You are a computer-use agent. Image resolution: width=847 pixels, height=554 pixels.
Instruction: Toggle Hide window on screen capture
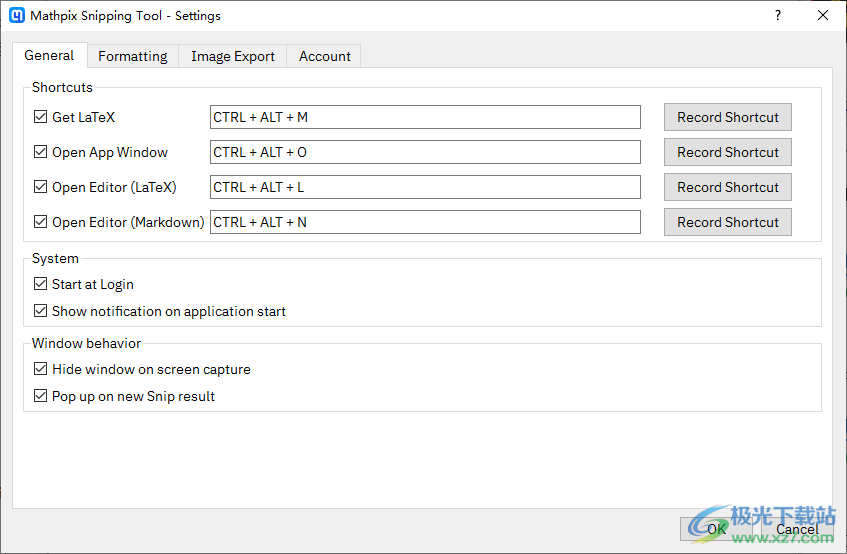pyautogui.click(x=41, y=369)
